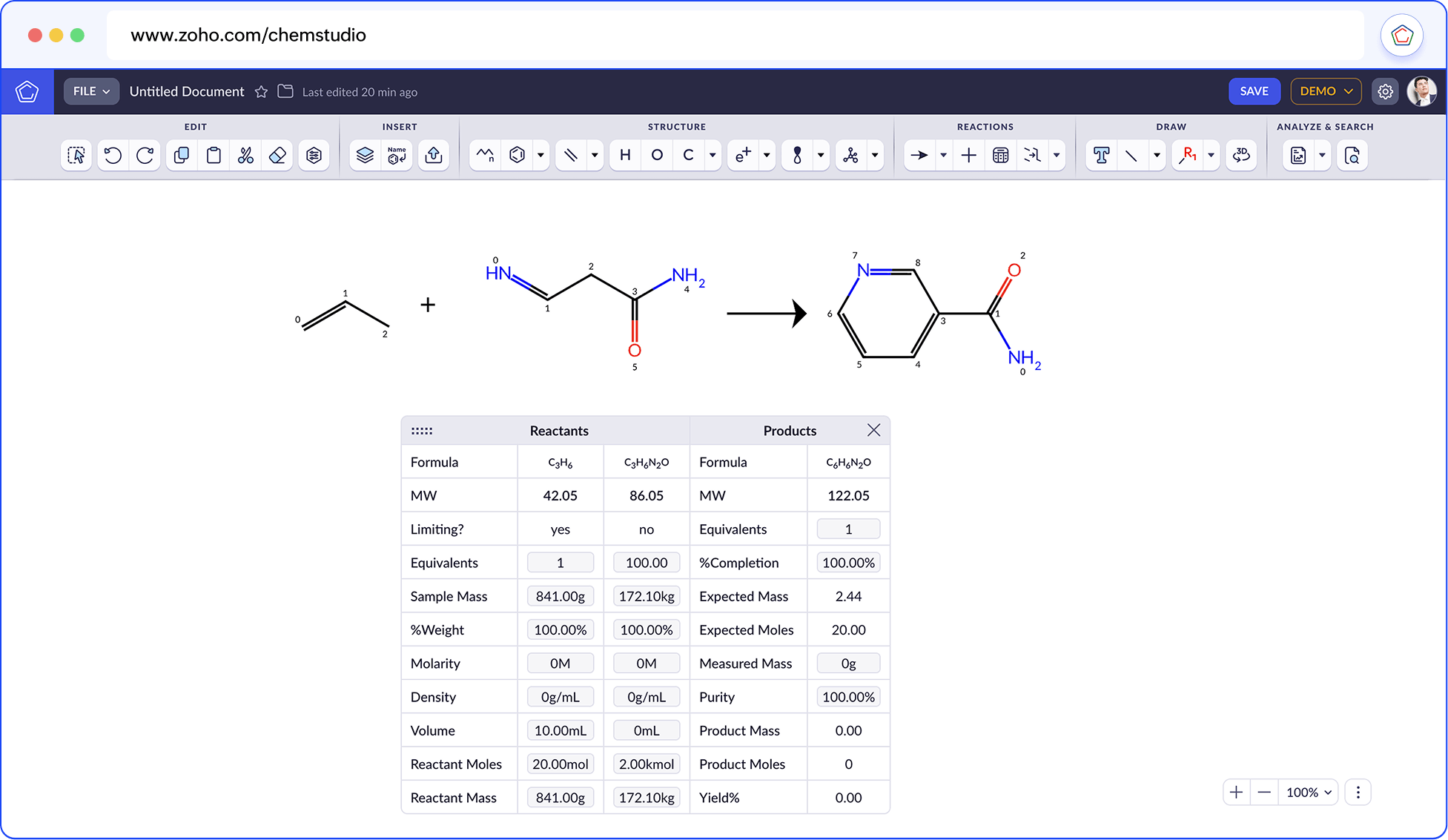The height and width of the screenshot is (840, 1448).
Task: Select the lasso selection tool
Action: coord(76,155)
